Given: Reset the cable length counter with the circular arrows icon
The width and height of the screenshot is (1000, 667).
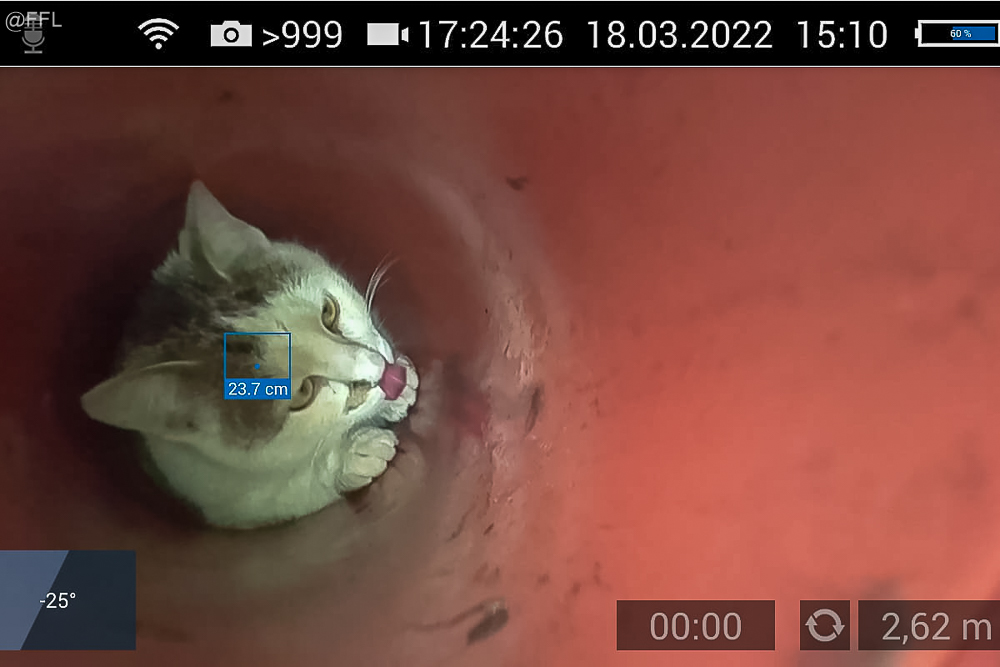Looking at the screenshot, I should pos(825,626).
